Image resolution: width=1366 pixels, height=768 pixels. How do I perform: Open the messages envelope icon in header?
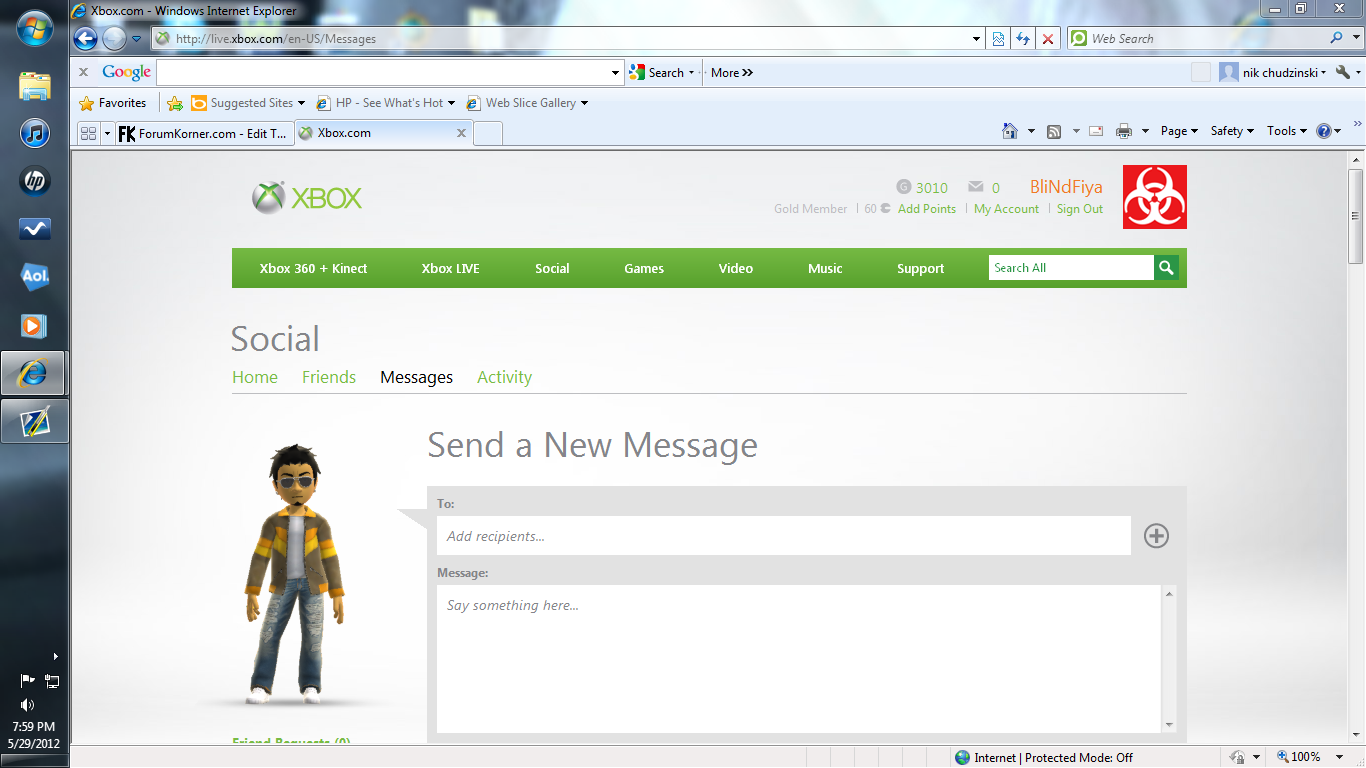click(976, 187)
